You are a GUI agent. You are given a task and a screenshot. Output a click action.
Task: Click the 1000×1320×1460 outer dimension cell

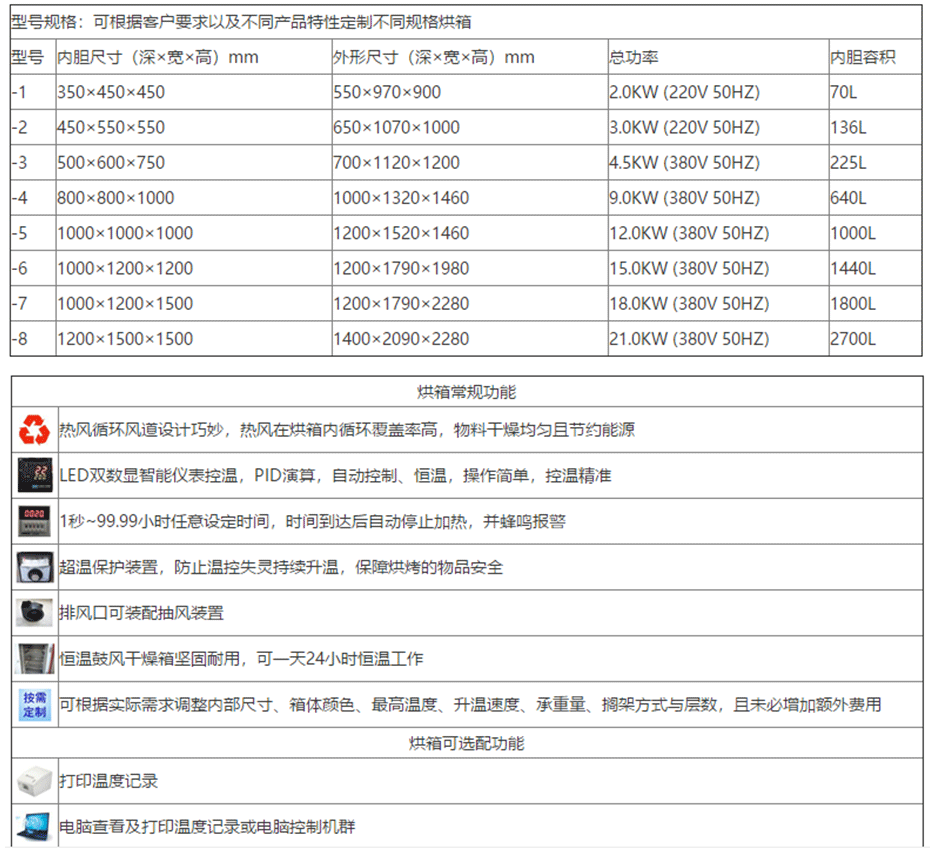tap(401, 198)
